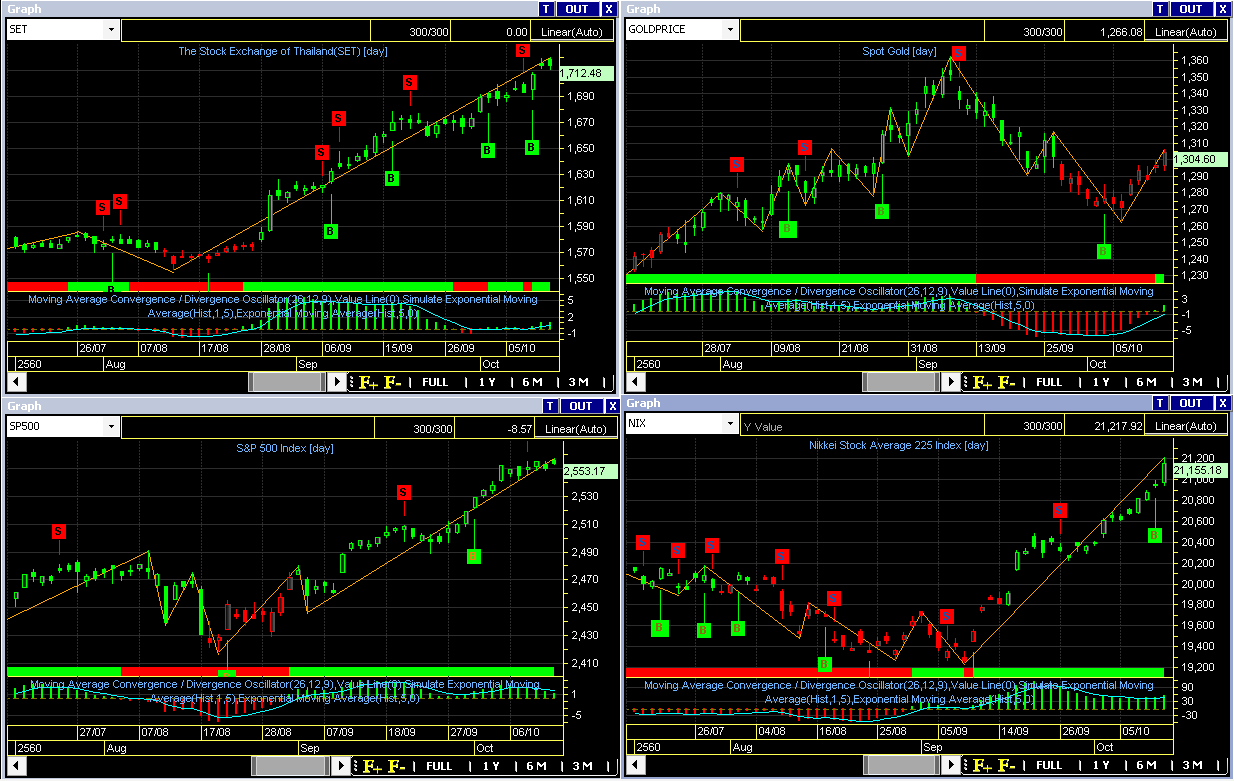Click the F+ zoom-in icon under SET chart

click(x=367, y=382)
